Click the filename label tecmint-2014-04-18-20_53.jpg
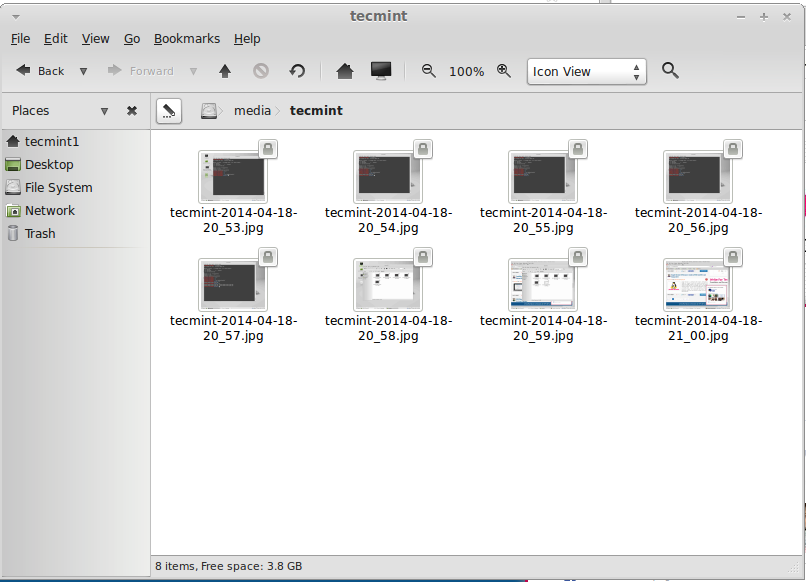Image resolution: width=806 pixels, height=582 pixels. (x=233, y=220)
